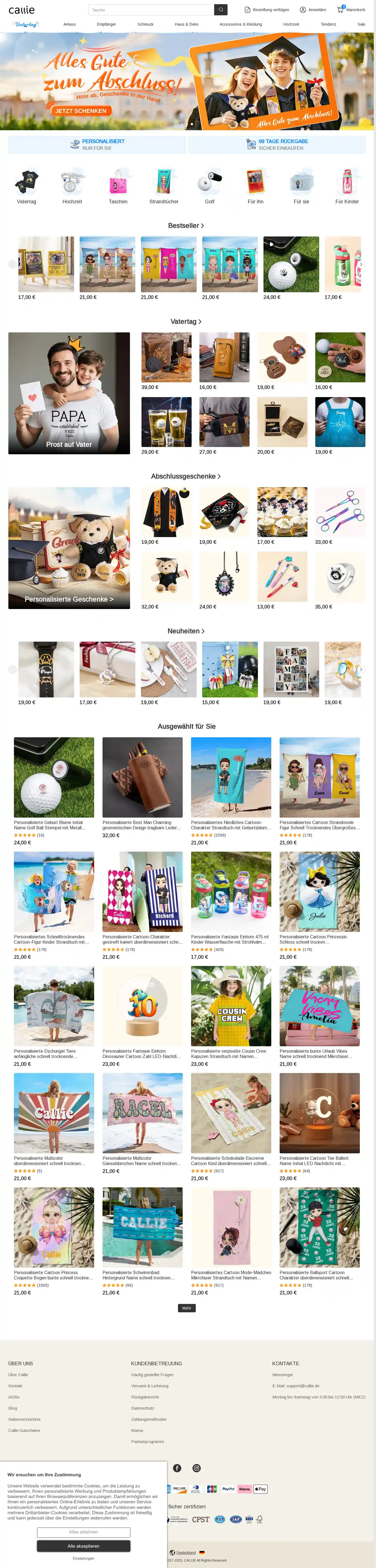The image size is (376, 1568).
Task: Open the Haus & Deko menu
Action: point(186,24)
